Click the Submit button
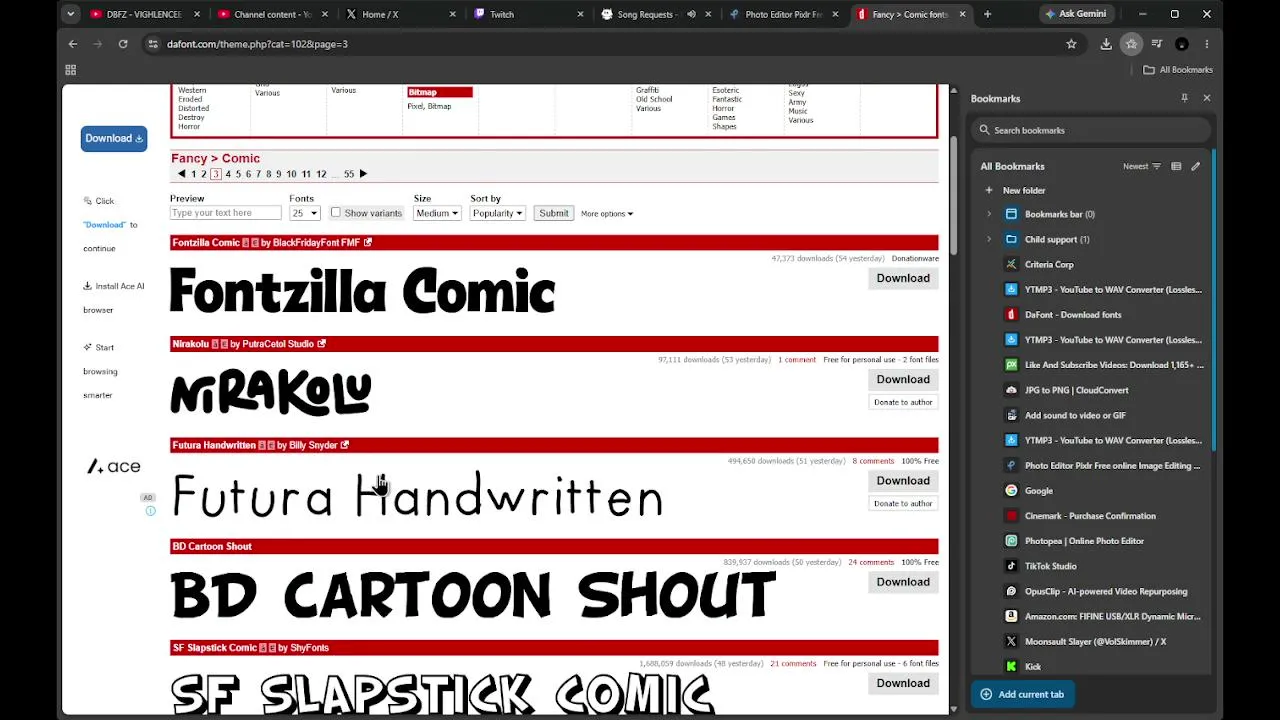1280x720 pixels. tap(553, 213)
